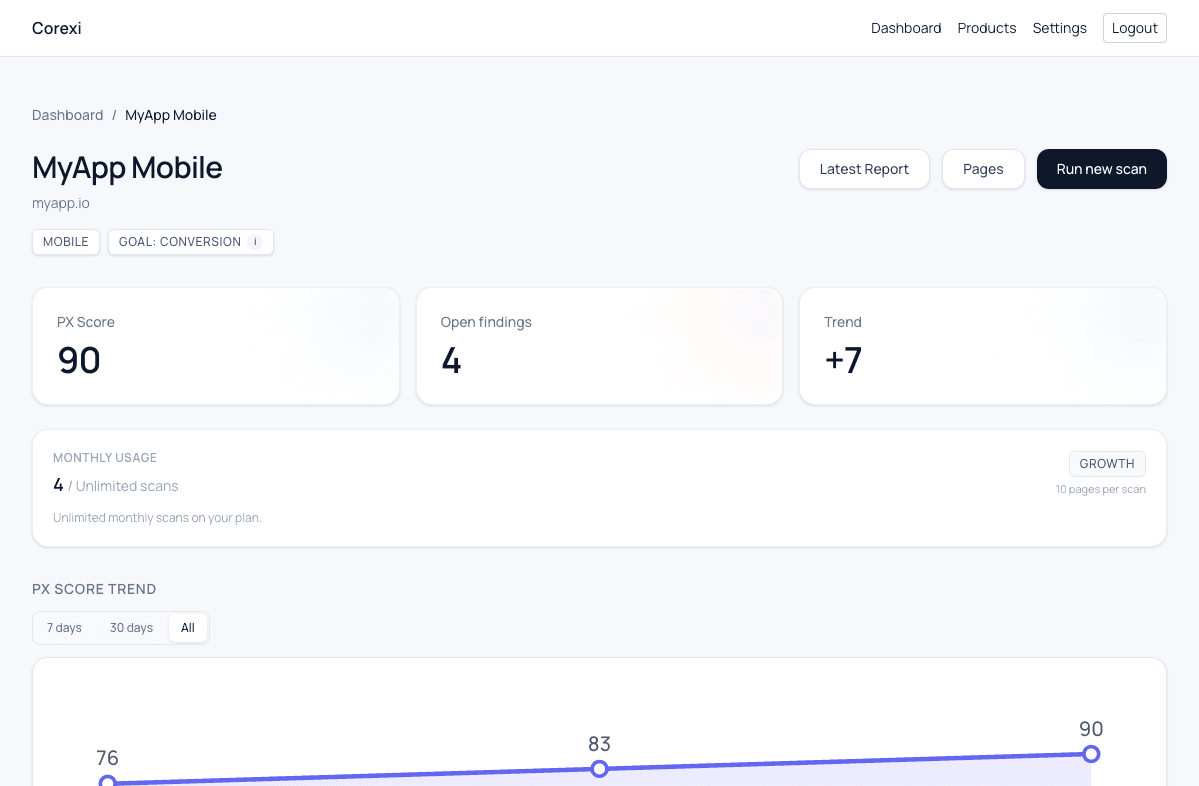Viewport: 1199px width, 786px height.
Task: Click the 83 marker on PX Score trend
Action: tap(599, 769)
